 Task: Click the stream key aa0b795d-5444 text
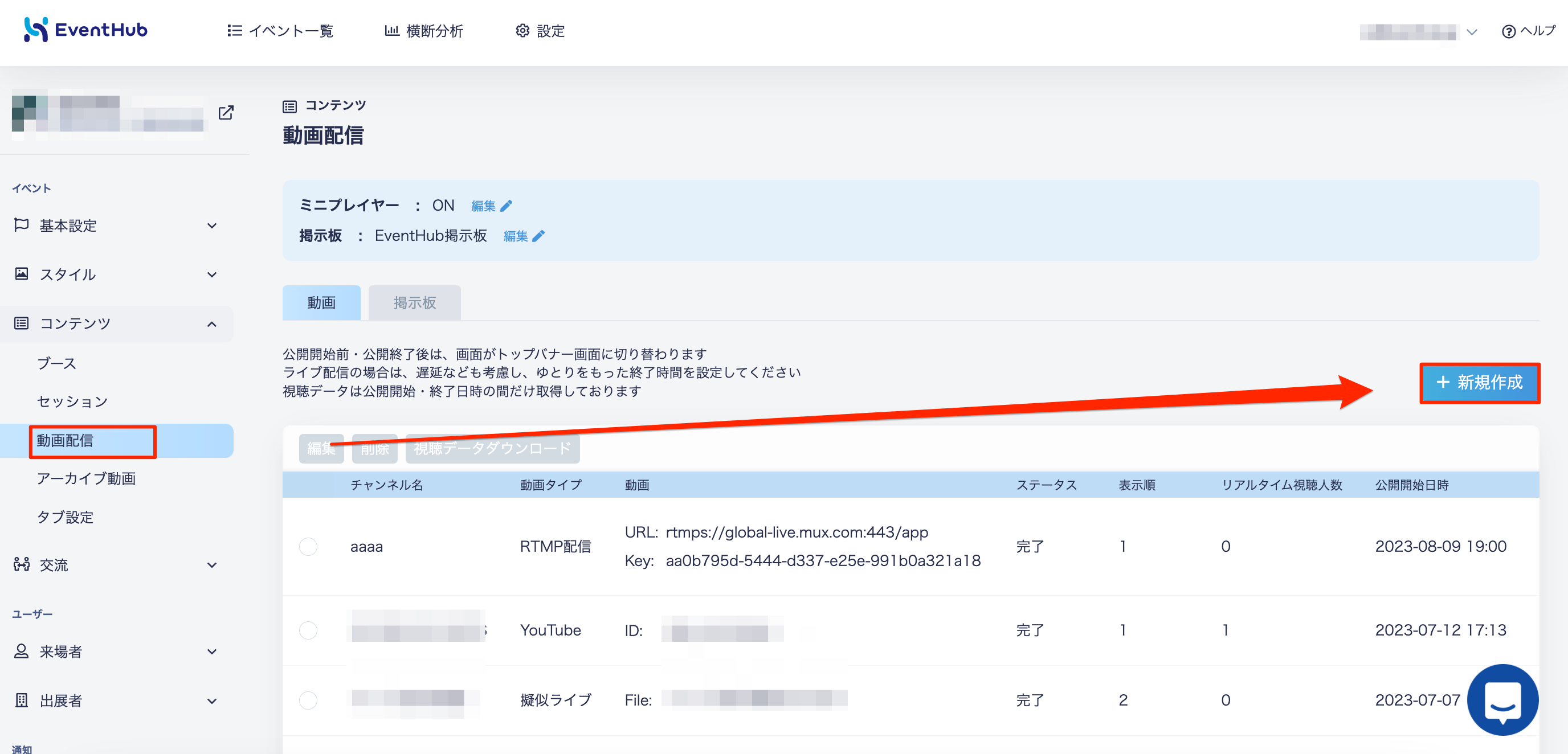pos(823,561)
